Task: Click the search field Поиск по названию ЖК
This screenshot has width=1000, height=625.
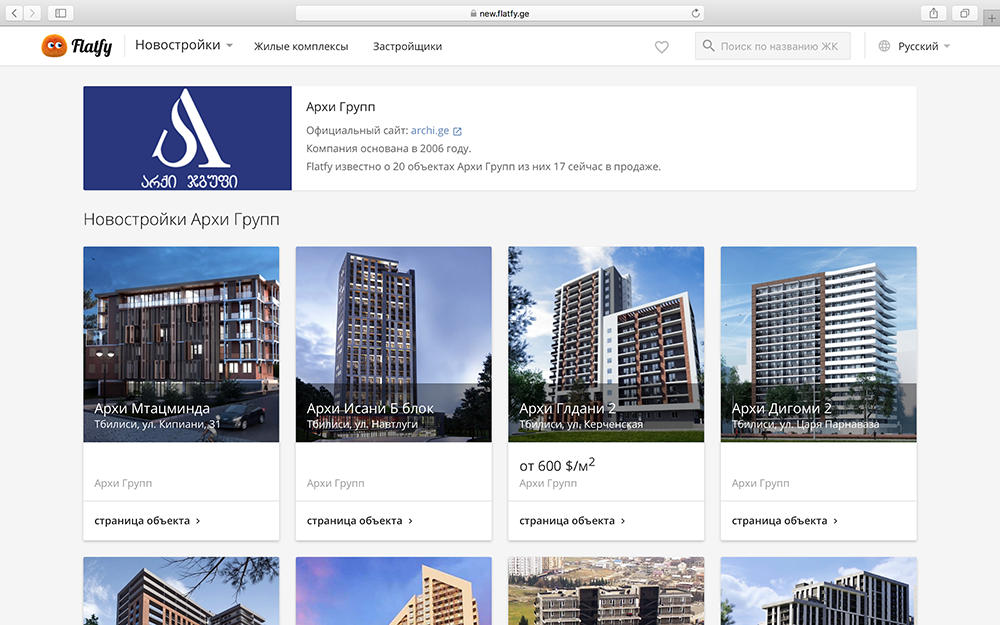Action: (772, 46)
